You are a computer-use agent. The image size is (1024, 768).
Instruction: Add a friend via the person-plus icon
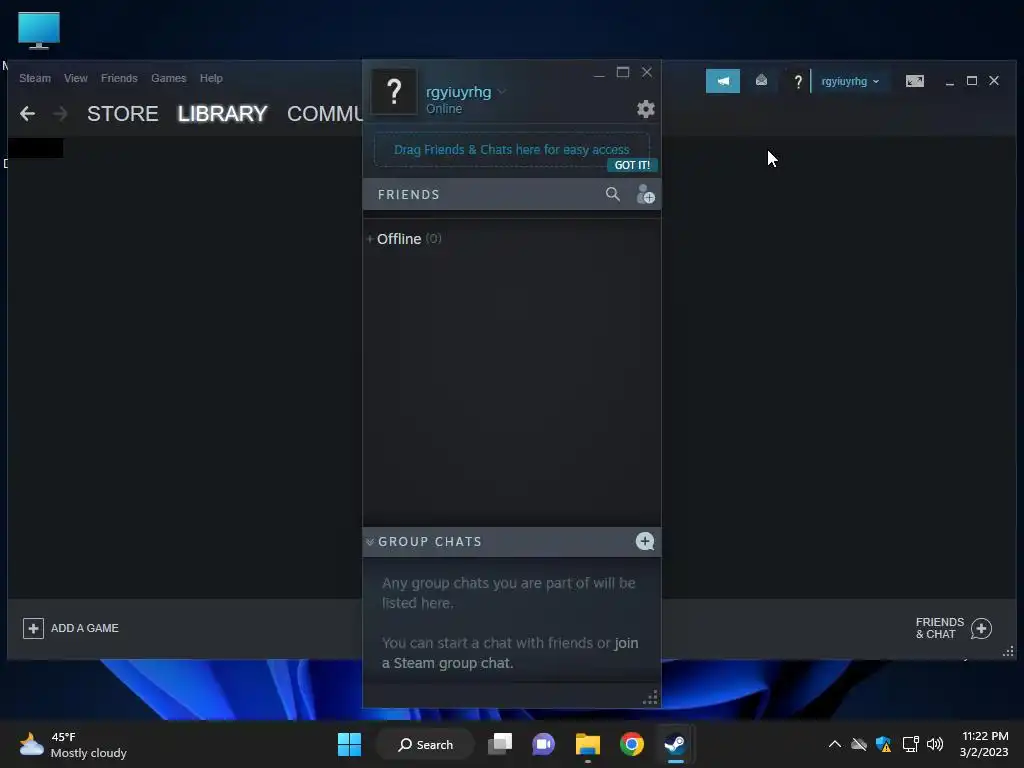coord(645,194)
